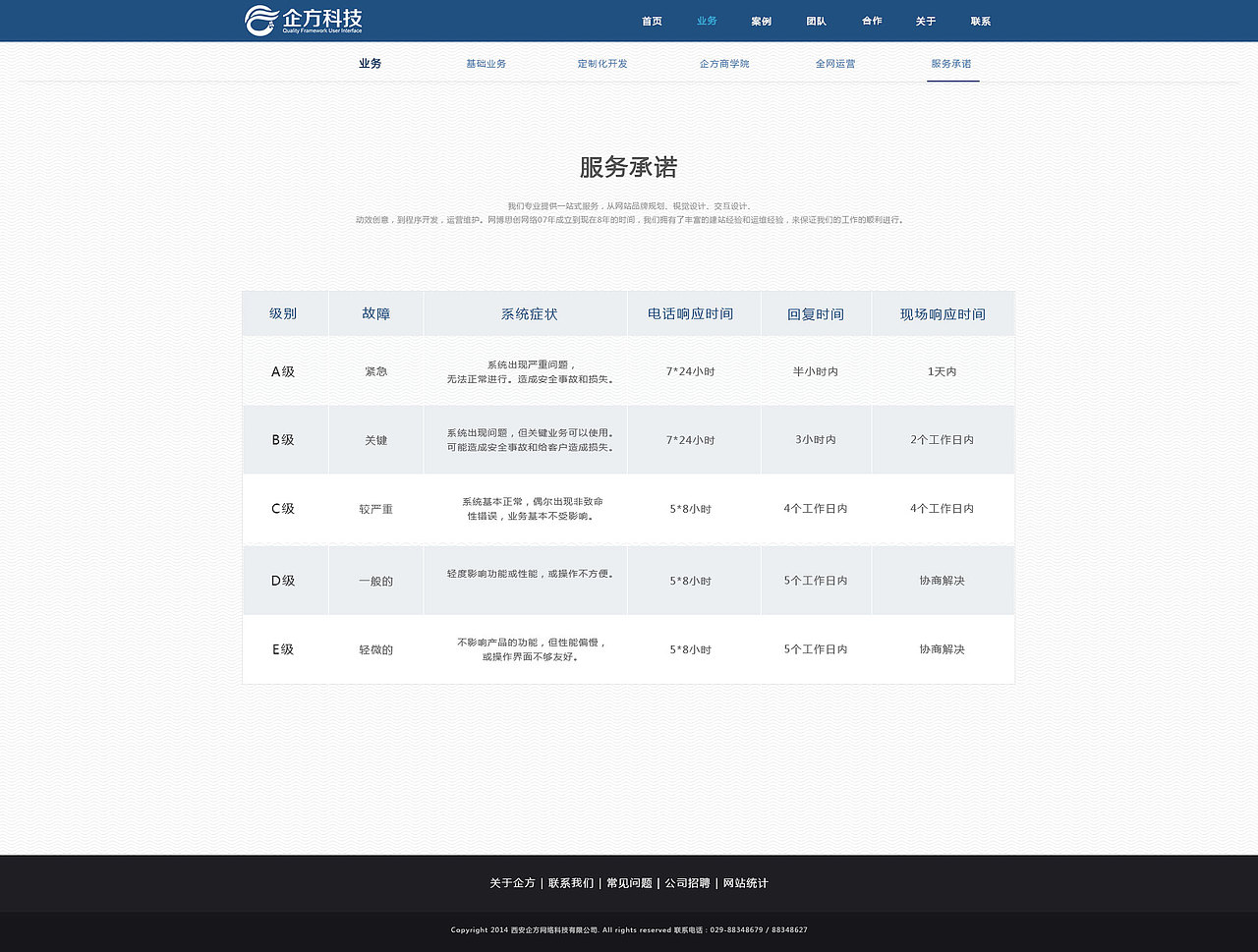This screenshot has width=1258, height=952.
Task: Select 合作 in the top menu
Action: (872, 22)
